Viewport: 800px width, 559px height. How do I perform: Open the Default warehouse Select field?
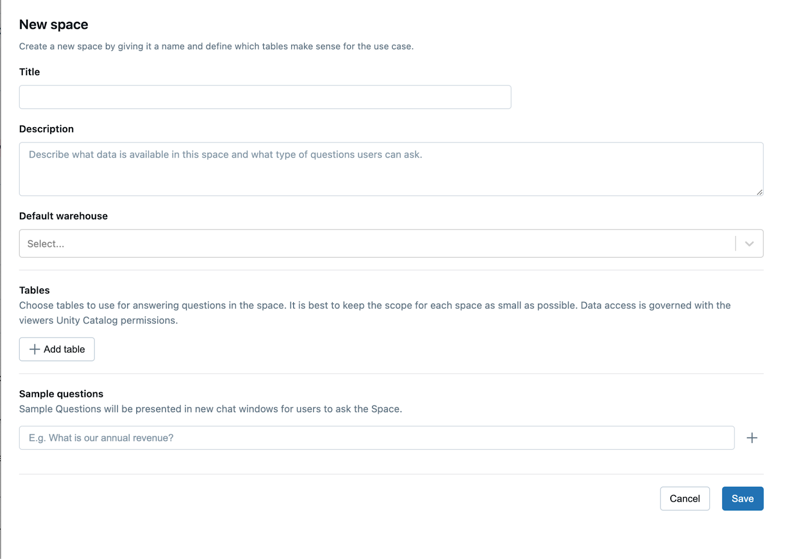377,244
